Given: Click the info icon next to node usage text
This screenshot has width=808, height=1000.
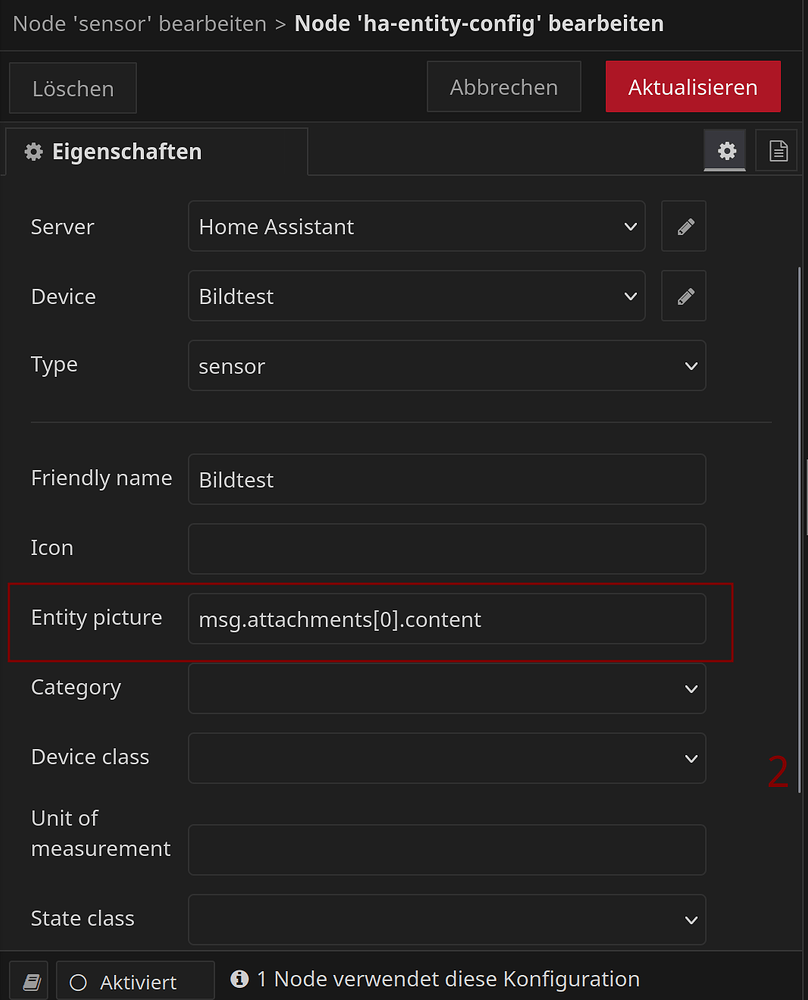Looking at the screenshot, I should click(239, 979).
